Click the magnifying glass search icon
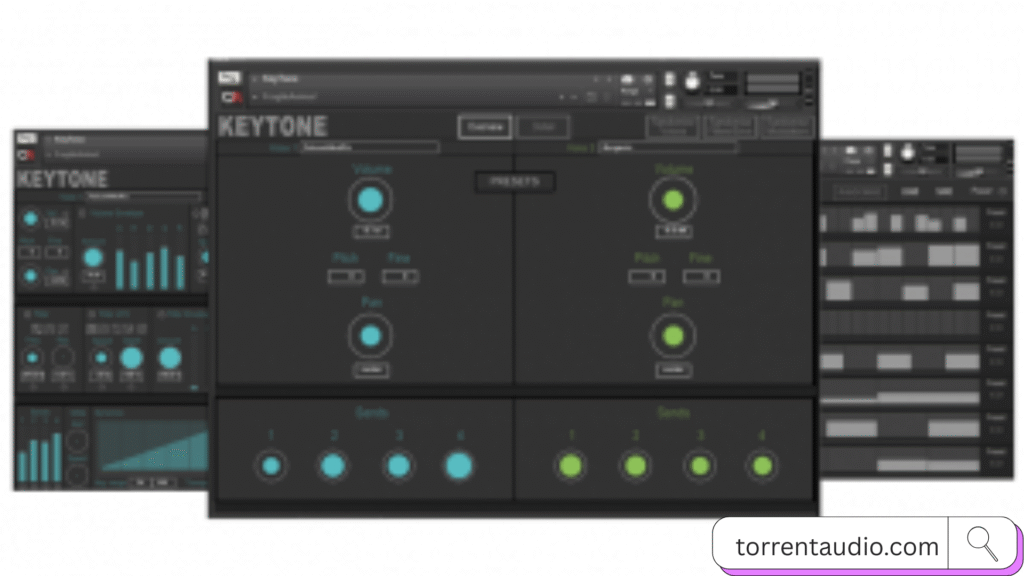Image resolution: width=1024 pixels, height=576 pixels. (x=982, y=544)
